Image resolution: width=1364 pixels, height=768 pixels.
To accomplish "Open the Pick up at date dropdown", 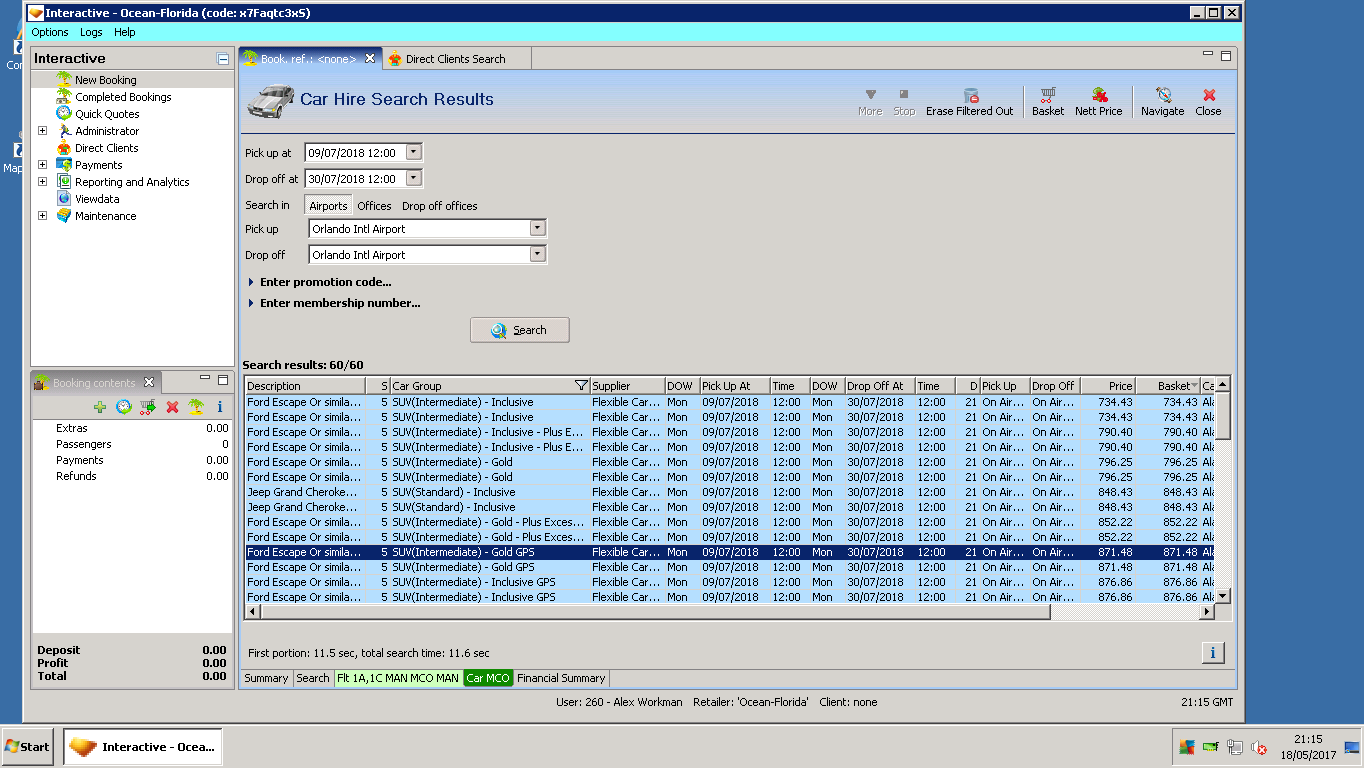I will (x=414, y=153).
